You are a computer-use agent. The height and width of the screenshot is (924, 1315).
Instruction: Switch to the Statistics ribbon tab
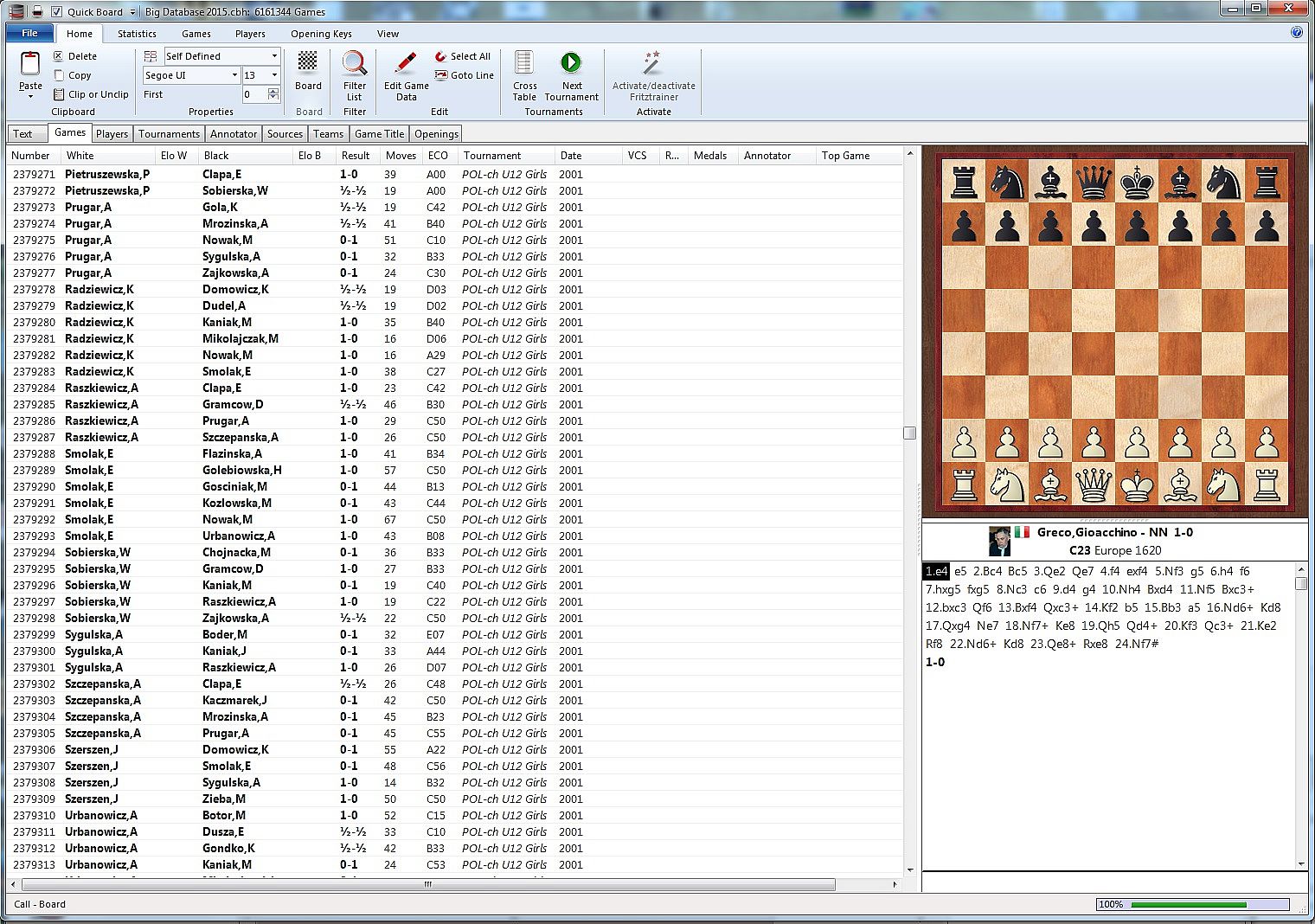click(137, 34)
